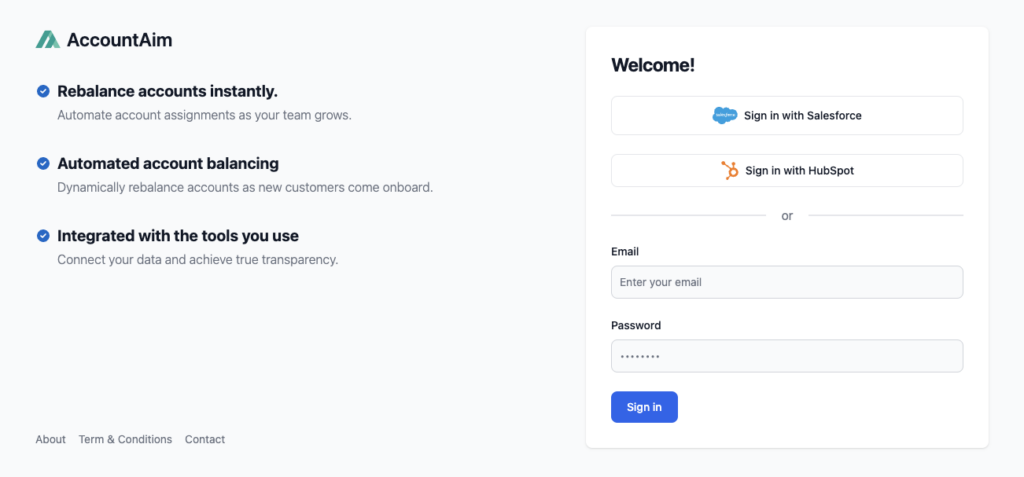Focus the Password input field
1024x477 pixels.
(x=787, y=356)
